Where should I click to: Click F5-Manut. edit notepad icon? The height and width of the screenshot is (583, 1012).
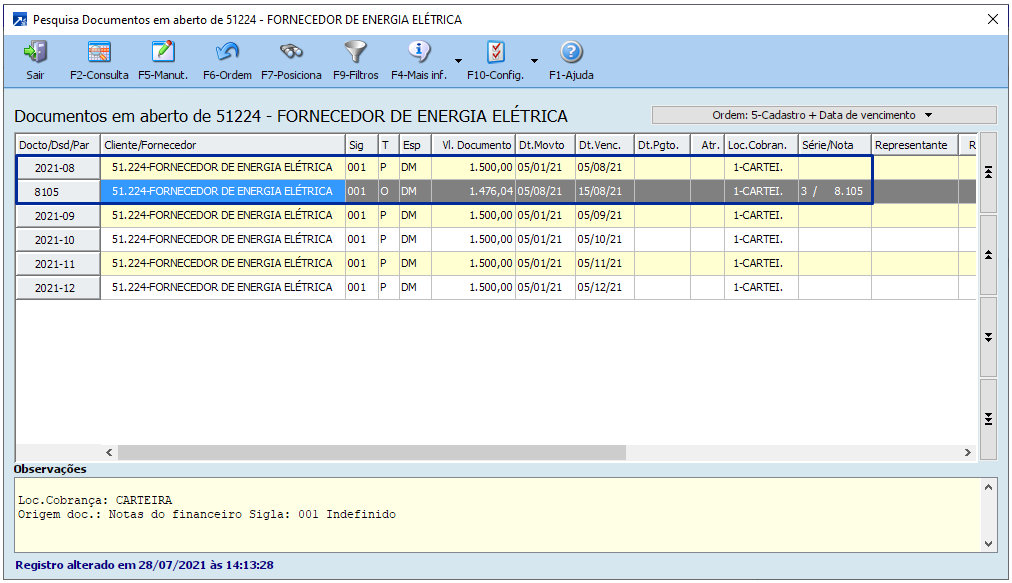pyautogui.click(x=163, y=52)
